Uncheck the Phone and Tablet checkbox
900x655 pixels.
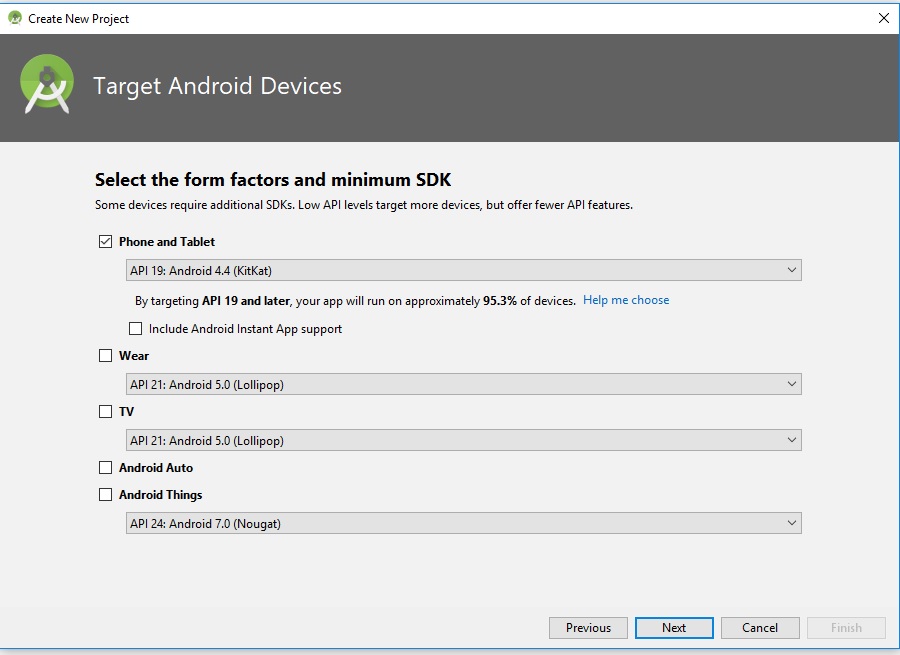tap(105, 242)
